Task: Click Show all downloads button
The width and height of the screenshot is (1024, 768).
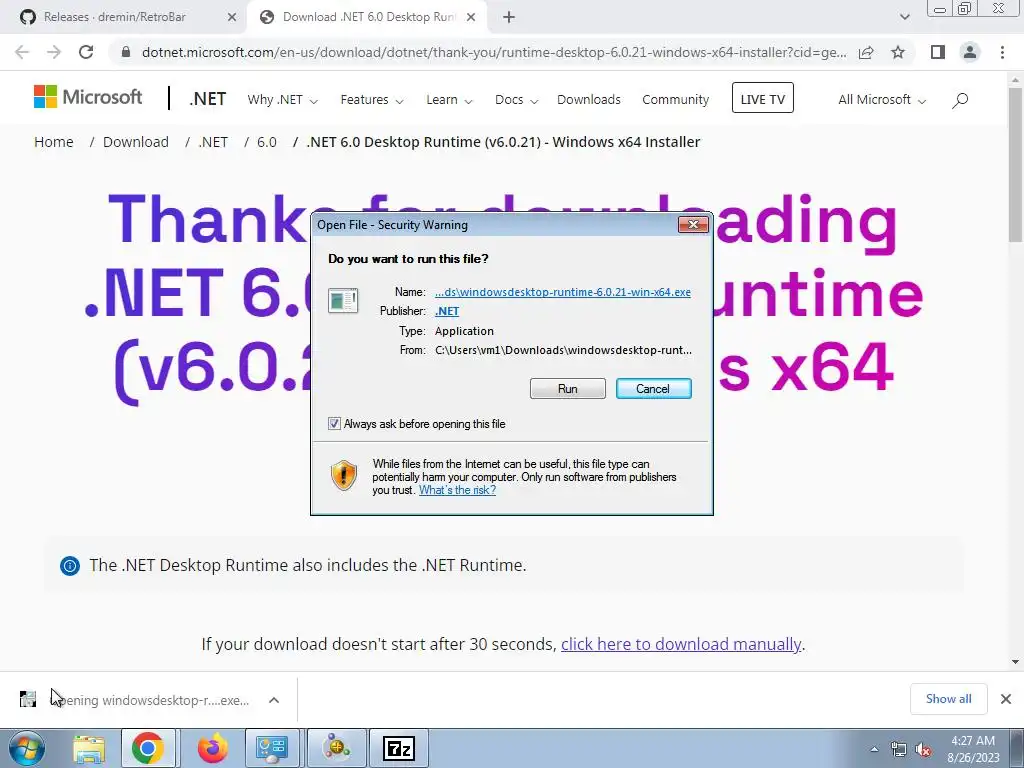Action: coord(948,699)
